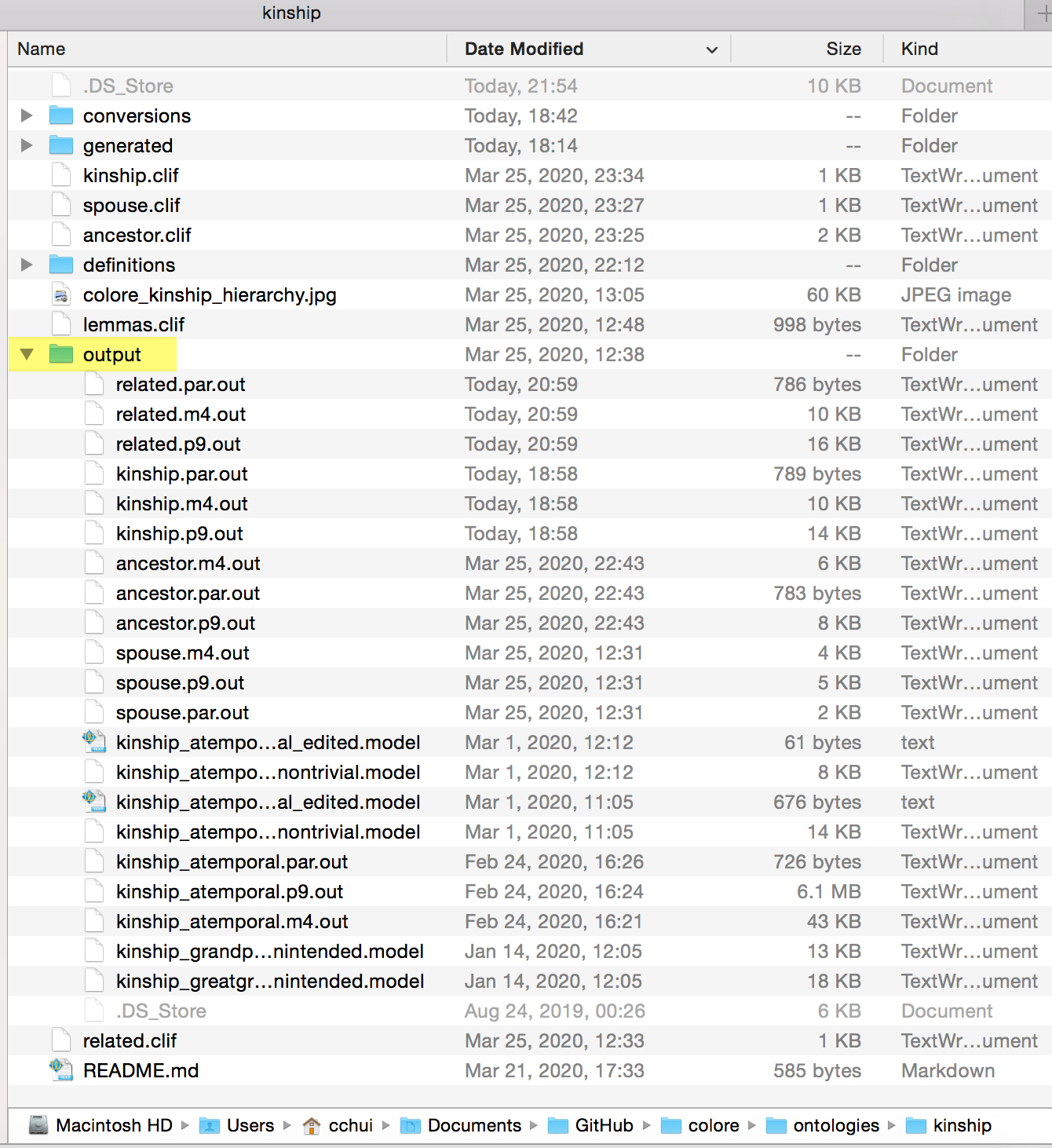Select the top-level .DS_Store file dated Today

click(128, 86)
